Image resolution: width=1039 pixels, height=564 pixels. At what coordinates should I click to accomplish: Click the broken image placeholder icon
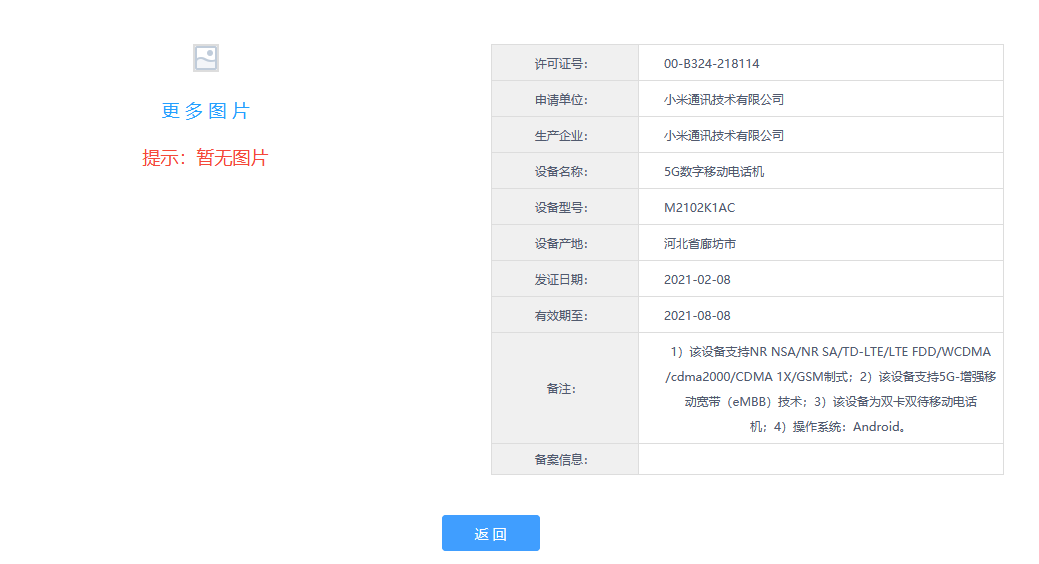pyautogui.click(x=205, y=58)
